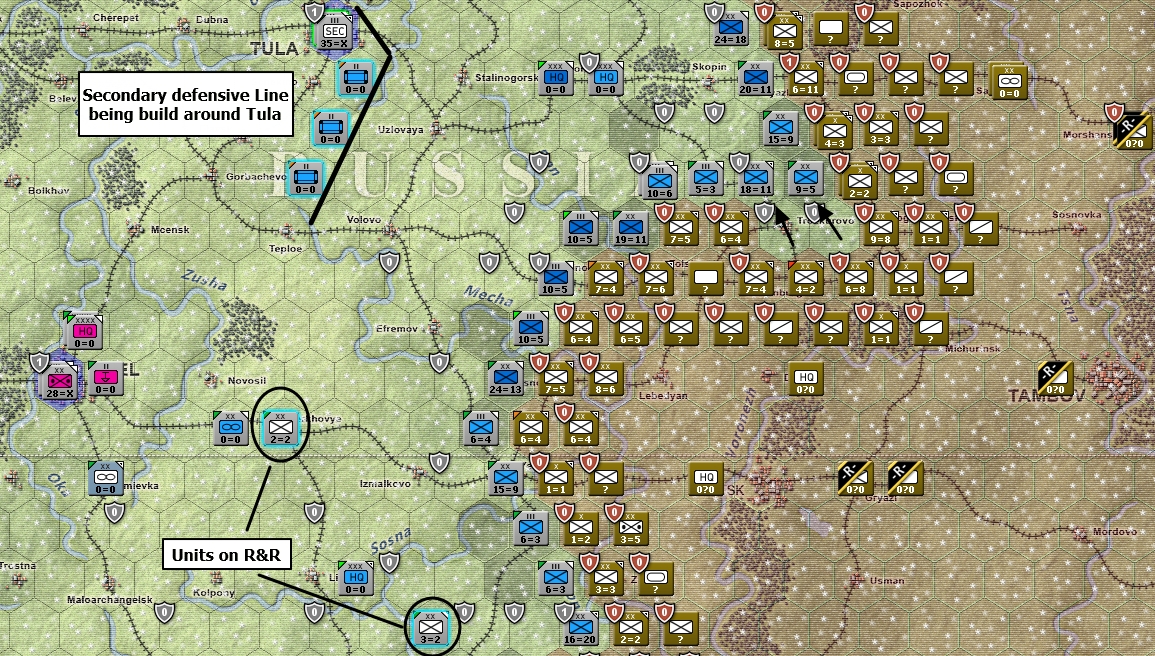This screenshot has width=1155, height=656.
Task: Select the SEC 35=X unit at Tula
Action: tap(334, 32)
